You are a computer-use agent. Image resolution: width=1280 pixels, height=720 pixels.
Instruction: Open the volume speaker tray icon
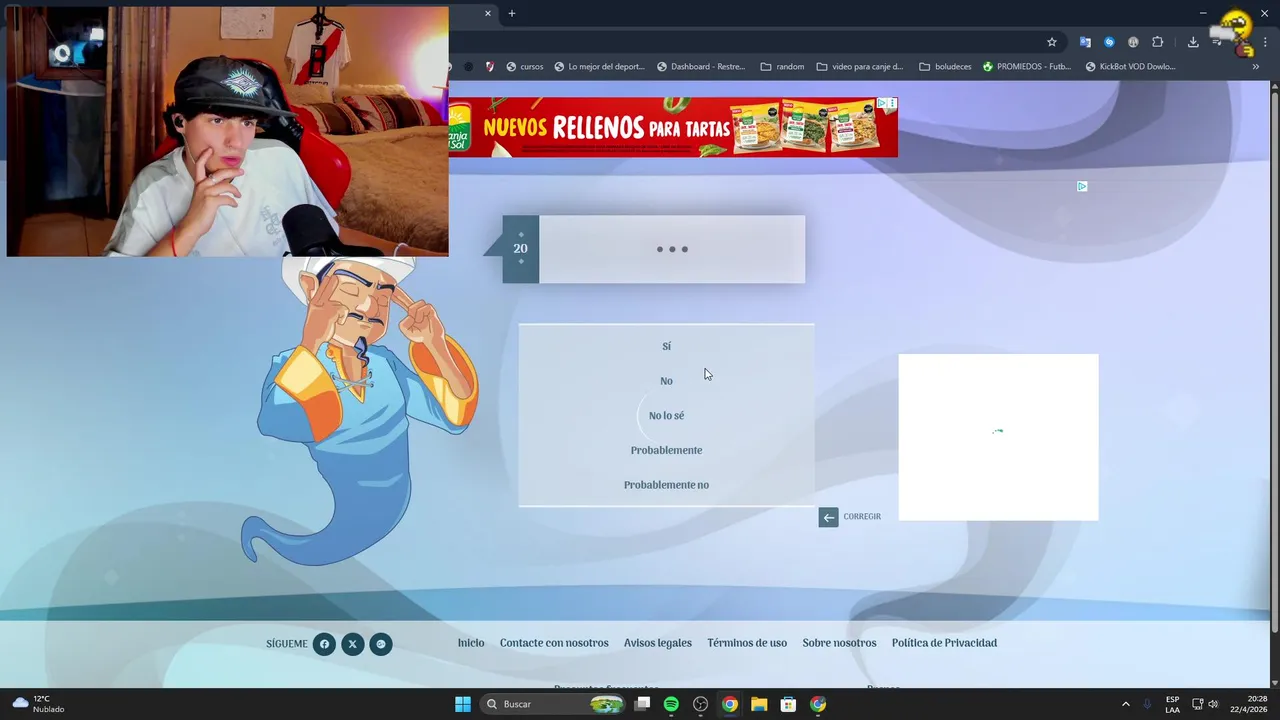(x=1213, y=704)
